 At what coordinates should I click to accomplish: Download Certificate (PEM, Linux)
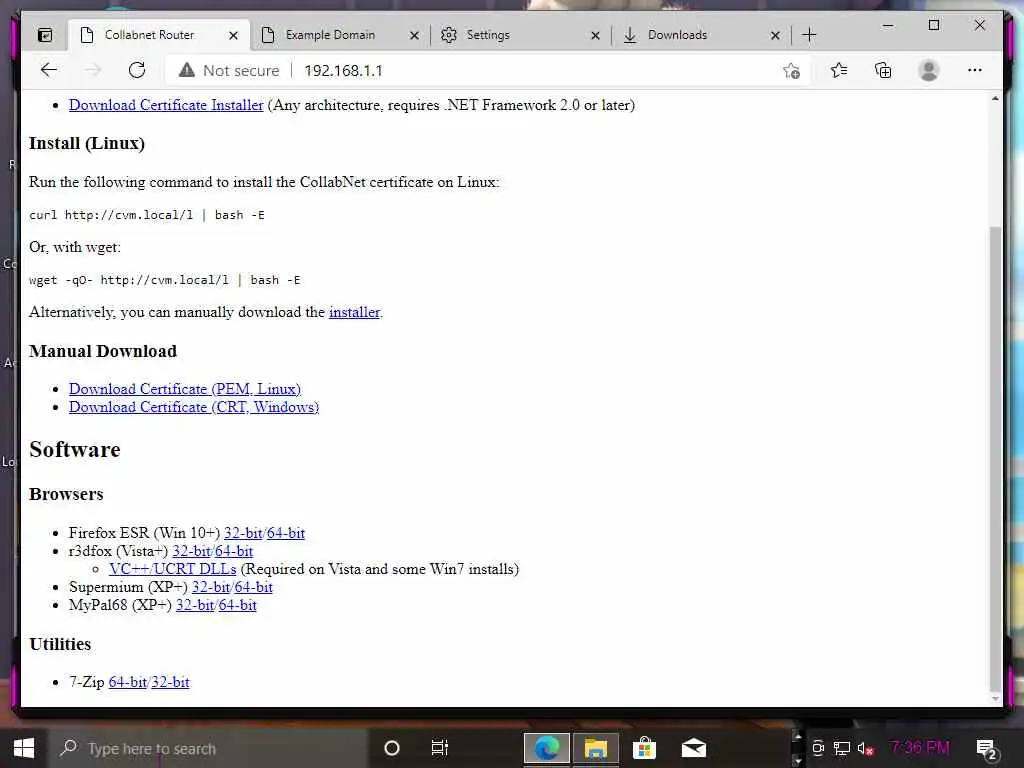click(185, 389)
